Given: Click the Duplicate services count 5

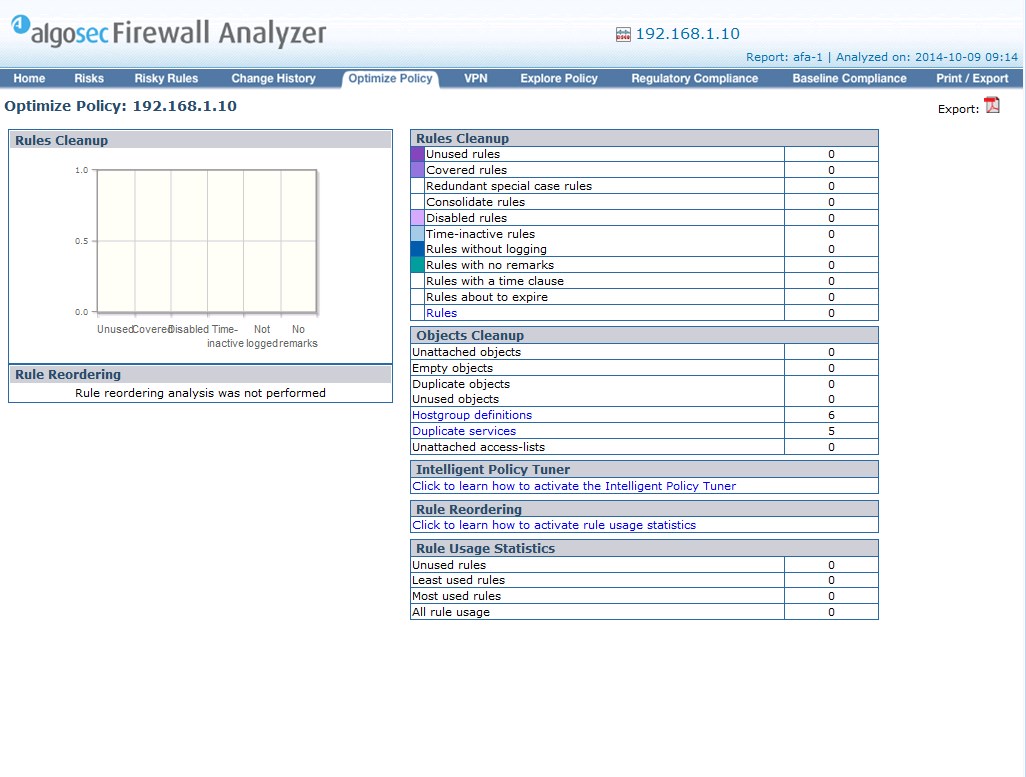Looking at the screenshot, I should click(x=831, y=431).
